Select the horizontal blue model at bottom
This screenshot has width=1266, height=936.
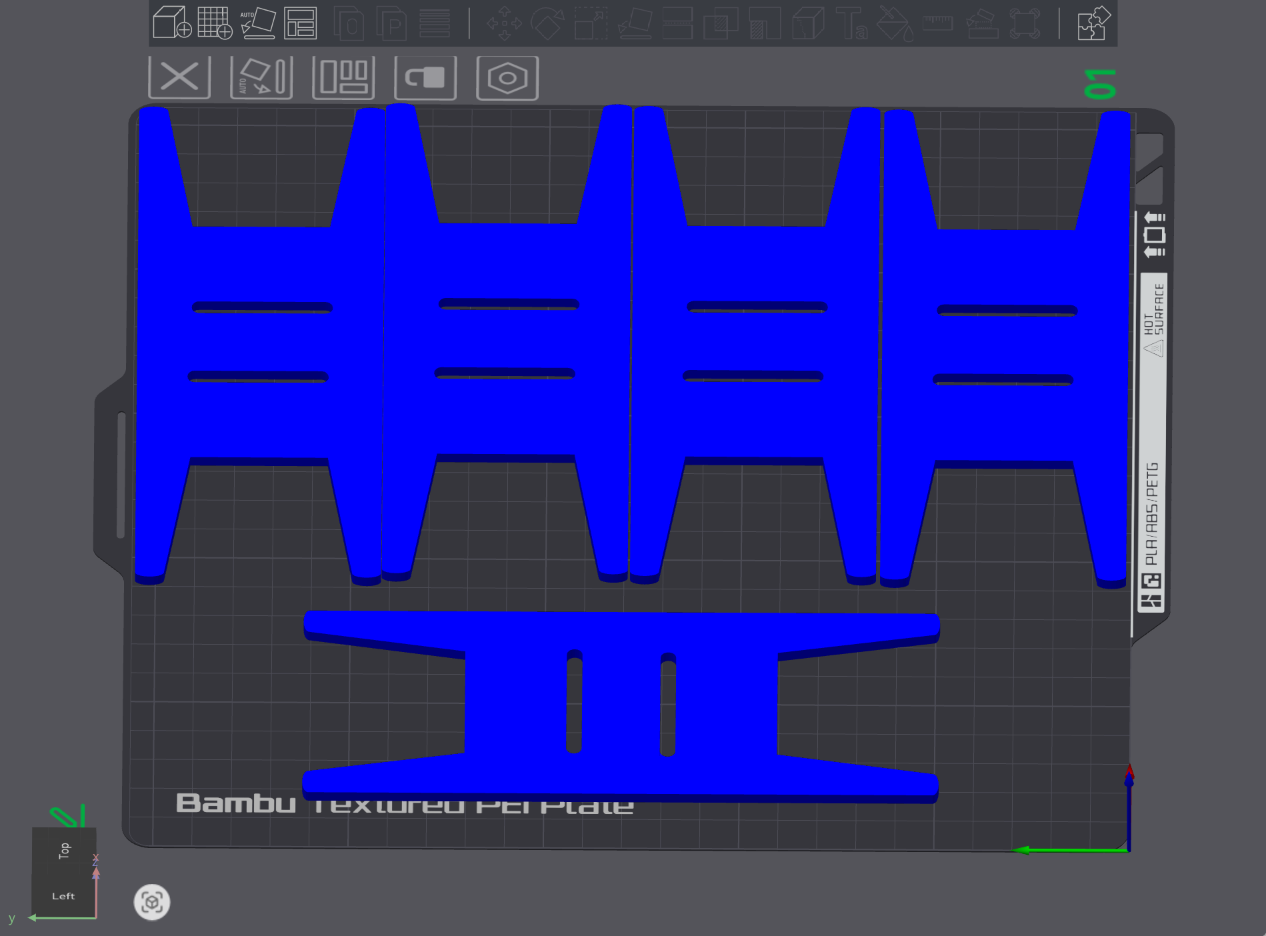coord(621,706)
